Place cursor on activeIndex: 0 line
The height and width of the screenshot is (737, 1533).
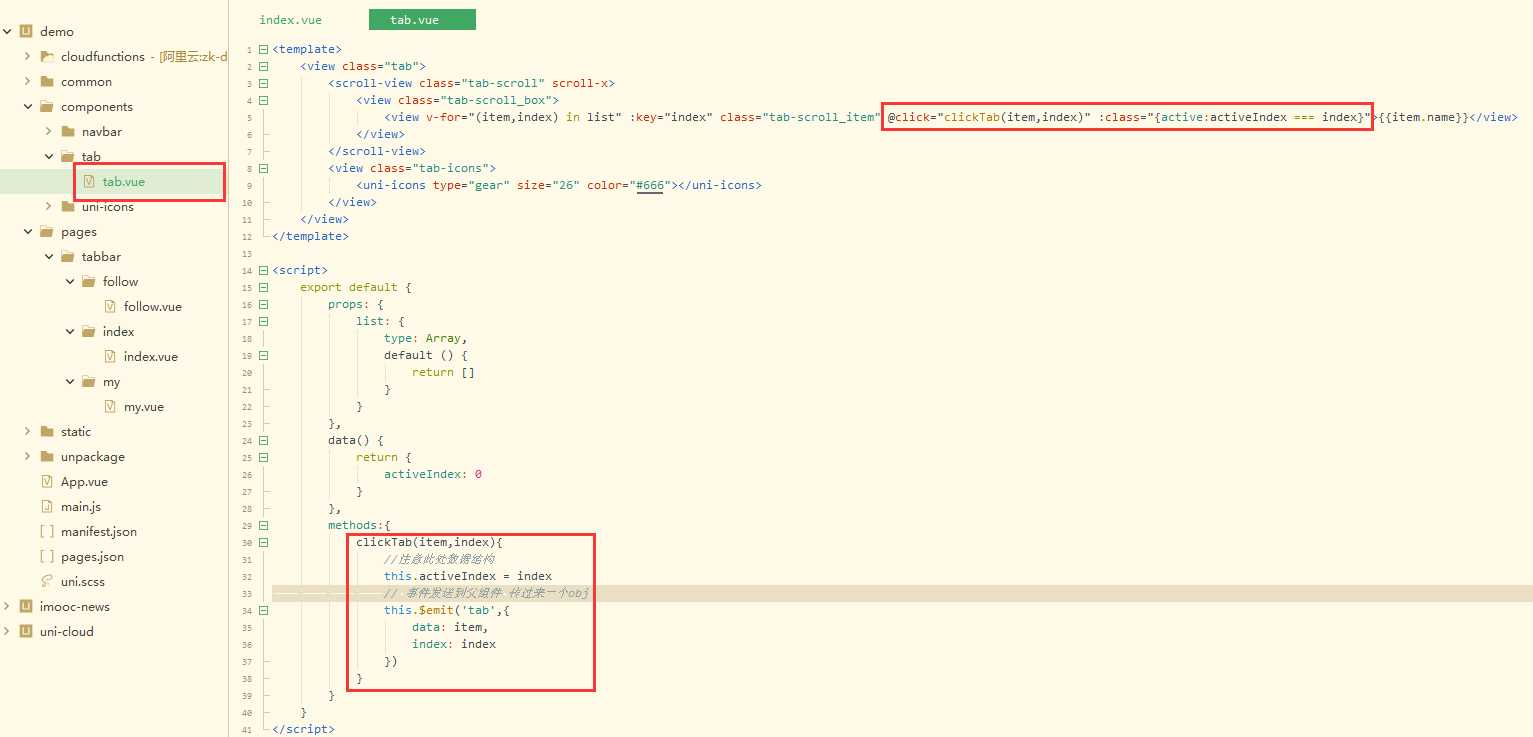[433, 474]
